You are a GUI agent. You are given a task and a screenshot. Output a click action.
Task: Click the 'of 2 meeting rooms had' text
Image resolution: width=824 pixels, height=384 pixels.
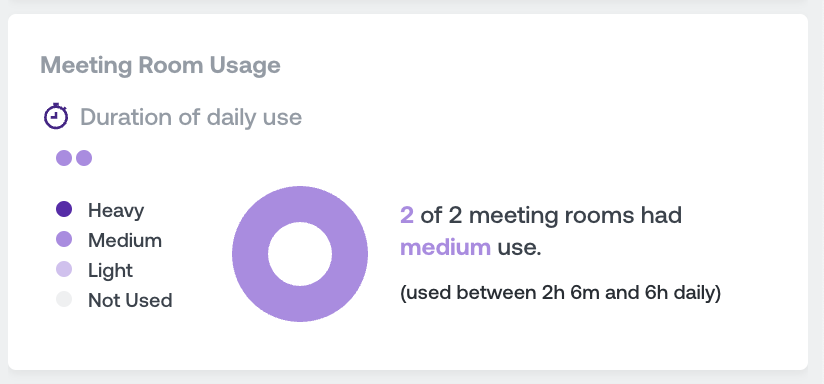pyautogui.click(x=551, y=215)
